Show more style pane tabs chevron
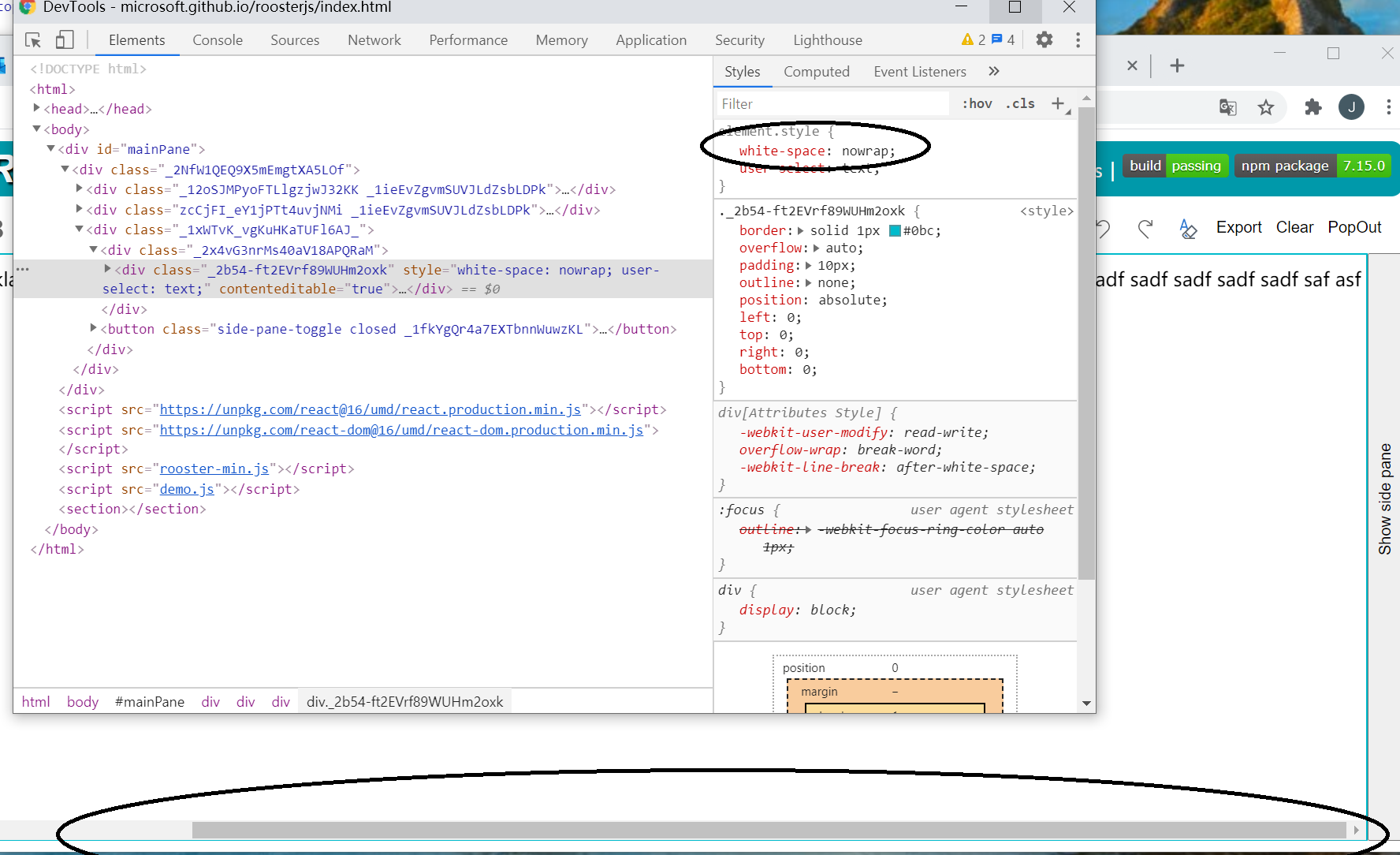Viewport: 1400px width, 855px height. pos(993,72)
